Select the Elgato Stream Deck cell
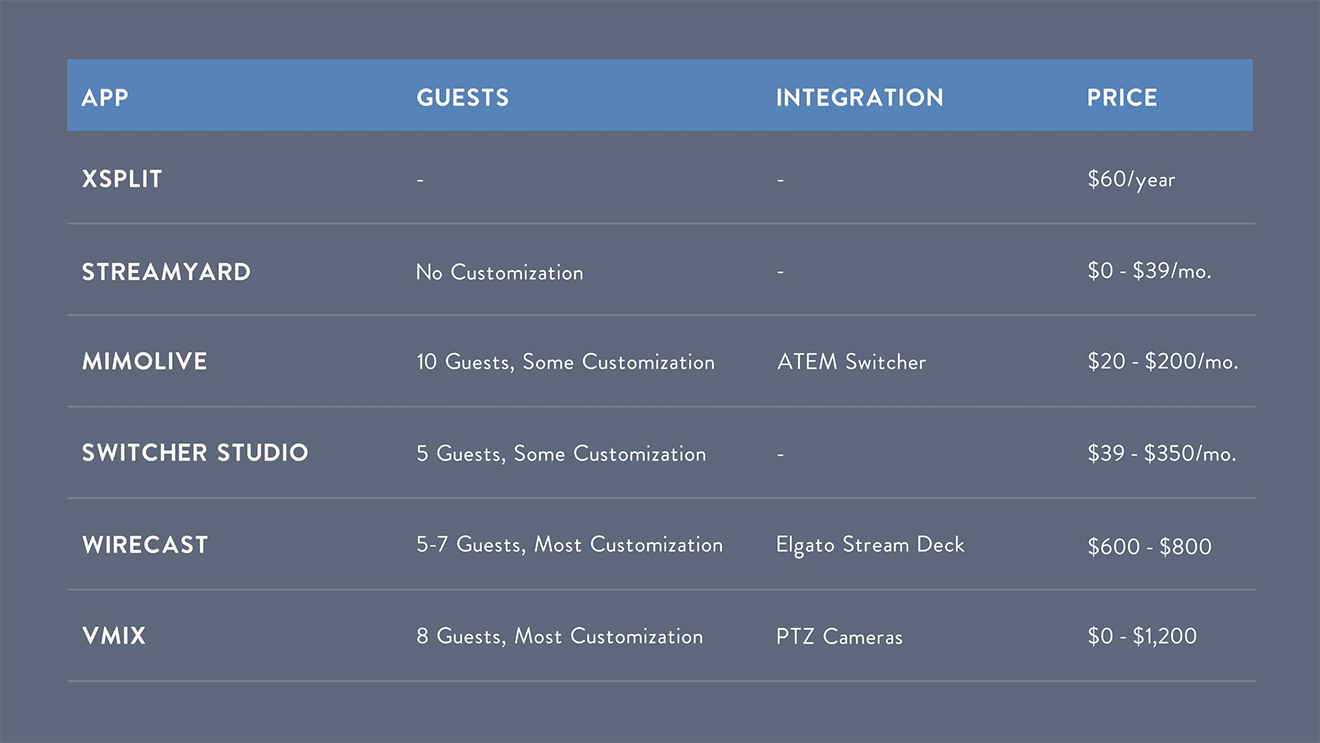Image resolution: width=1320 pixels, height=743 pixels. 870,545
